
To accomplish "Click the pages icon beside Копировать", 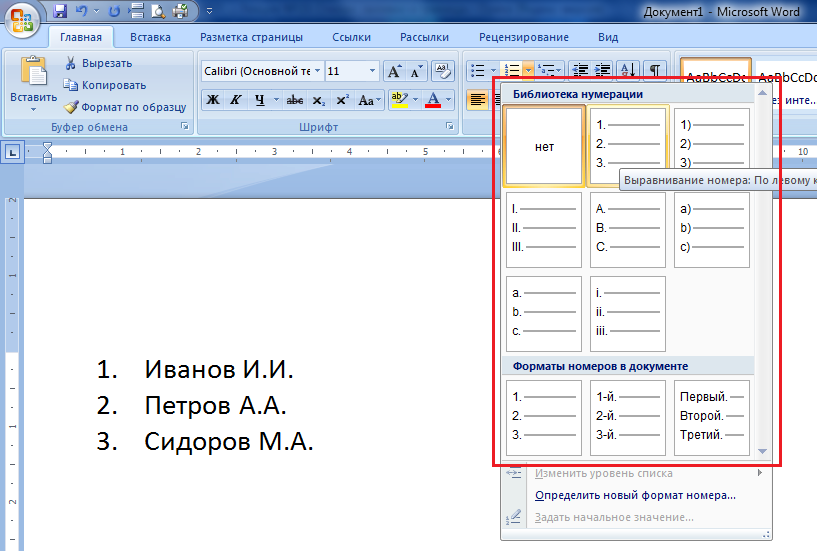I will (70, 85).
